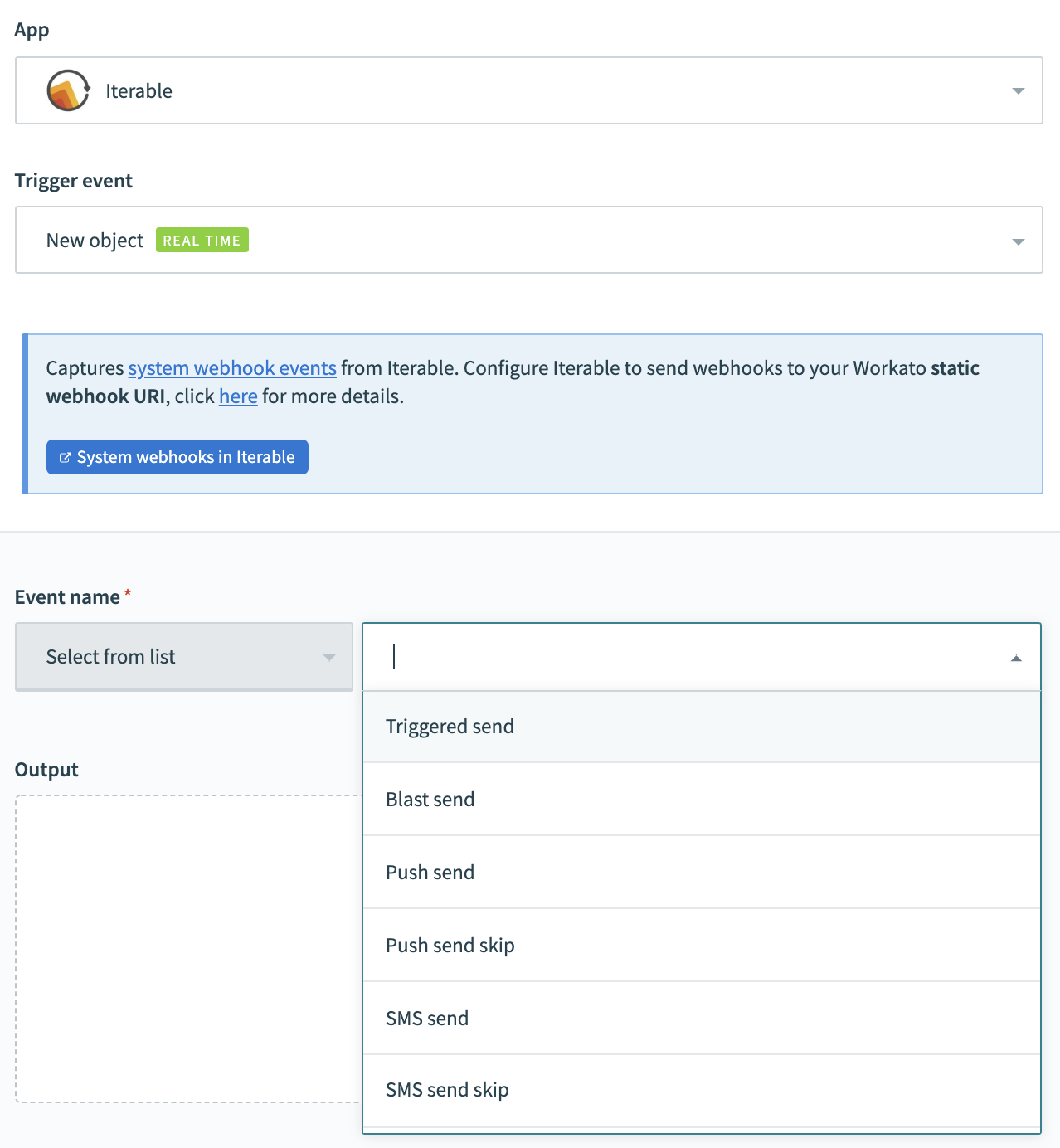Viewport: 1060px width, 1148px height.
Task: Open the Select from list dropdown
Action: (184, 657)
